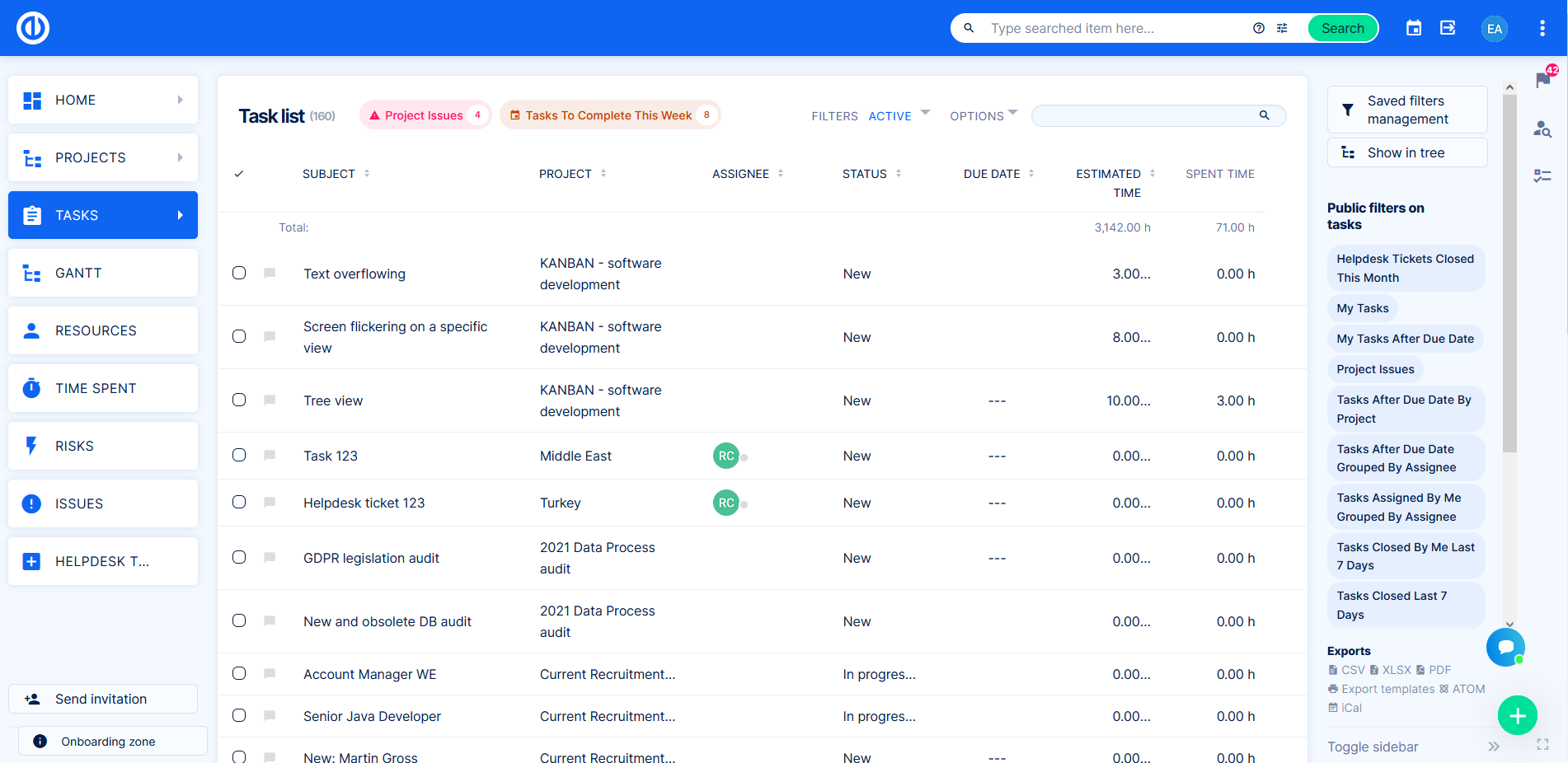Select the Tree view task checkbox
Screen dimensions: 1568x763
click(239, 400)
